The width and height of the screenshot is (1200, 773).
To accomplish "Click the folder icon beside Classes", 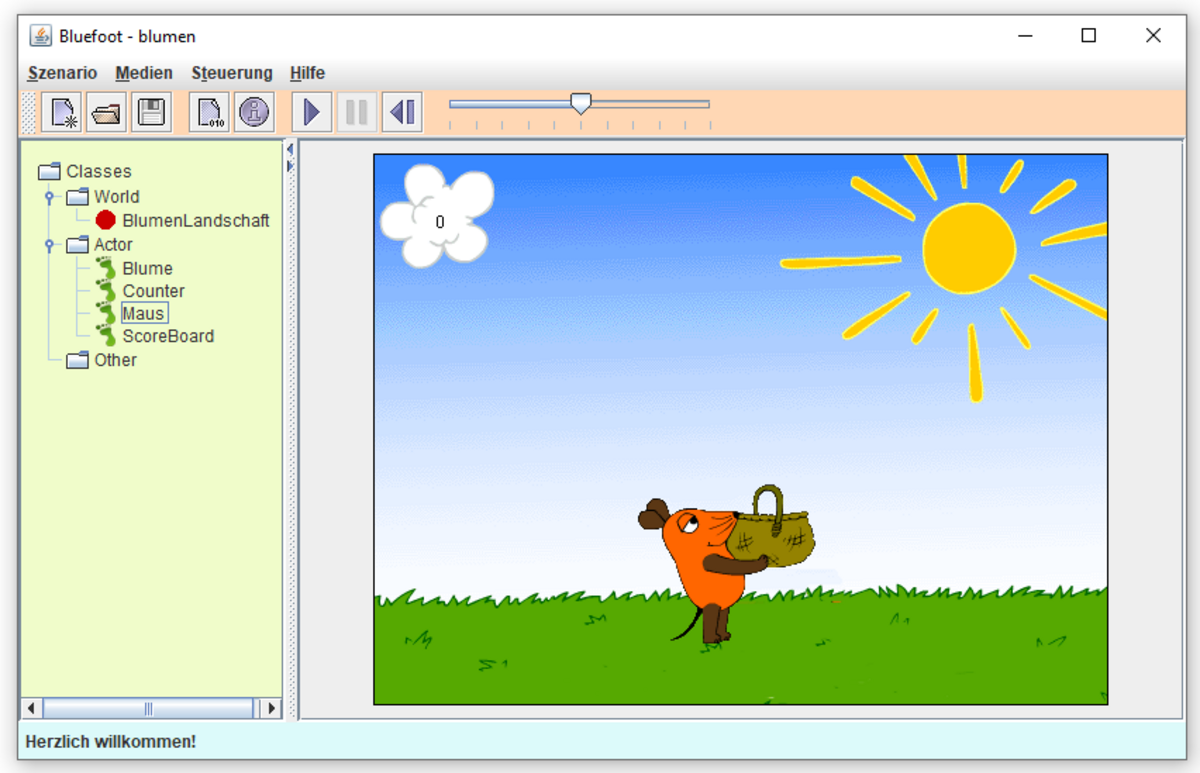I will point(50,171).
